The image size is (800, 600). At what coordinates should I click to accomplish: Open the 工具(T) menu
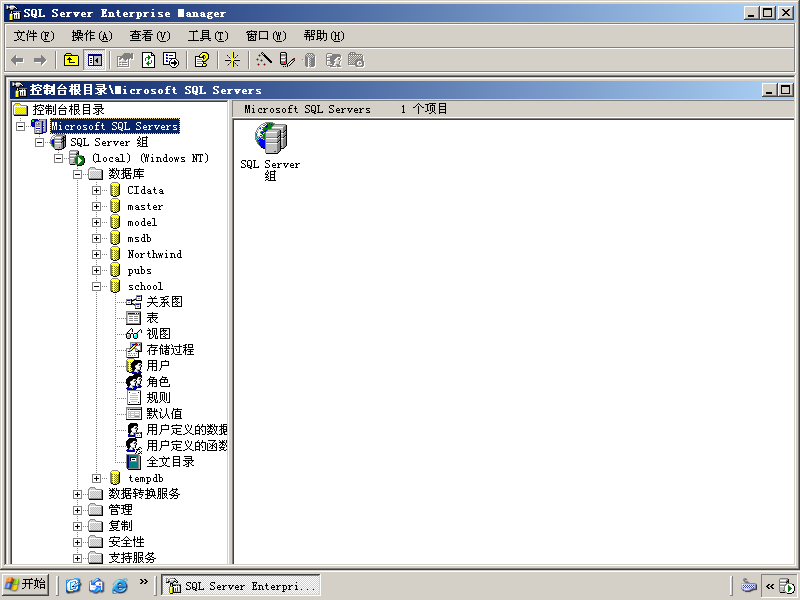coord(208,36)
